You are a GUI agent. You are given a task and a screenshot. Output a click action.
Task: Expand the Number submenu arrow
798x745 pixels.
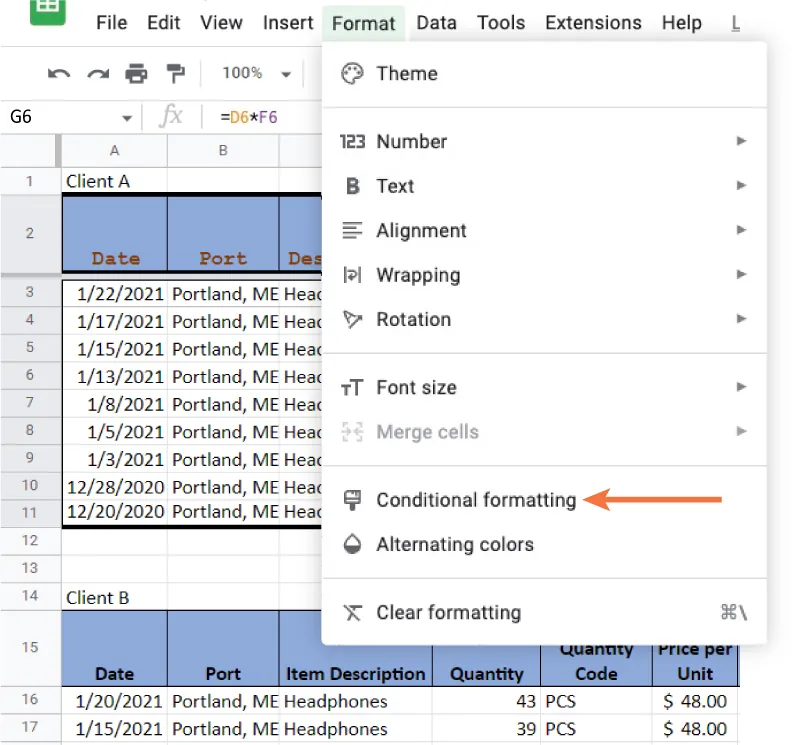[741, 141]
